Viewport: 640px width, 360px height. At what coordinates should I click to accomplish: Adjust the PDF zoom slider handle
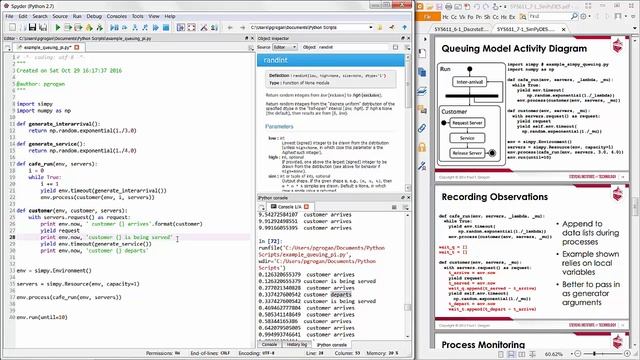(x=594, y=354)
